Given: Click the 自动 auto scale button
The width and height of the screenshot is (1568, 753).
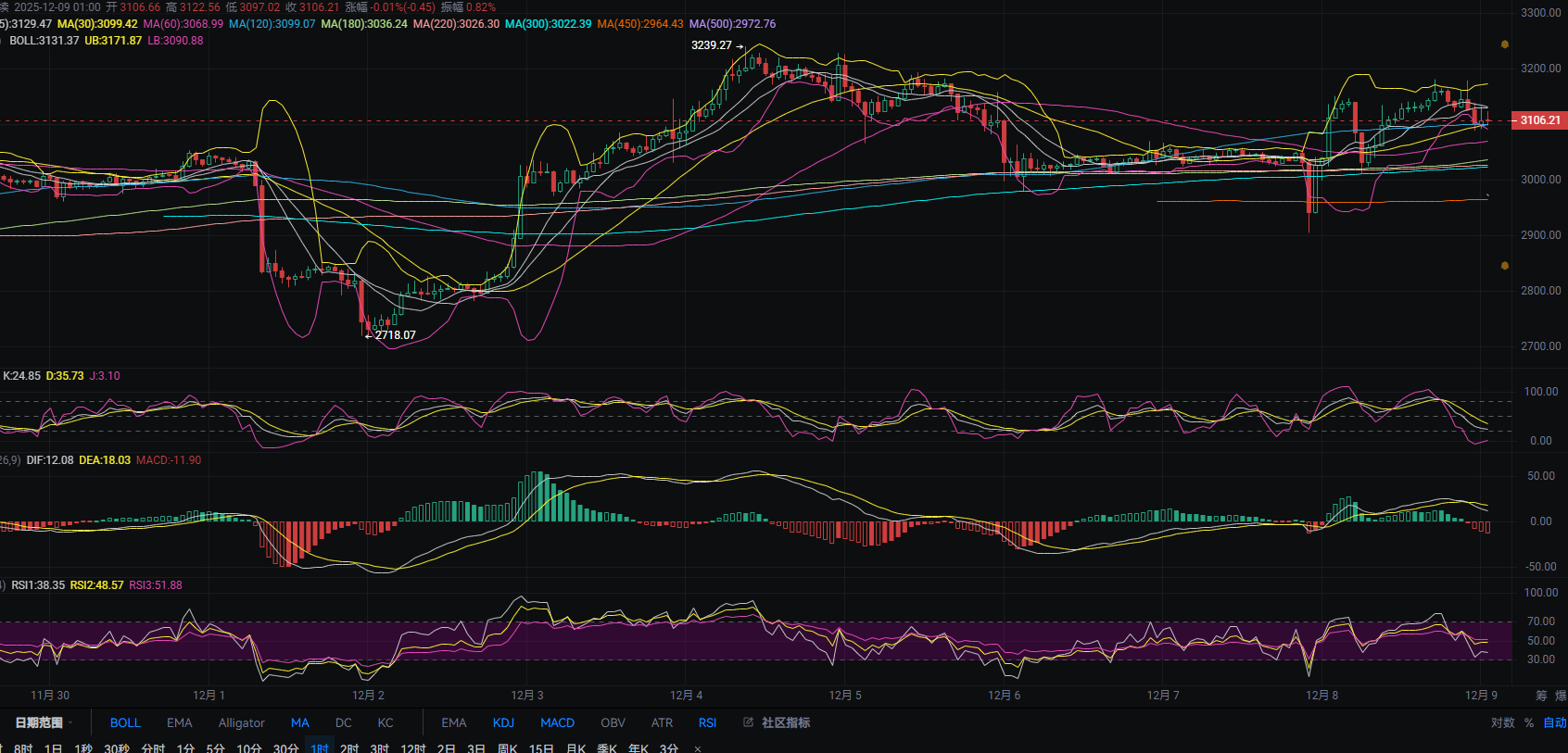Looking at the screenshot, I should pos(1554,722).
